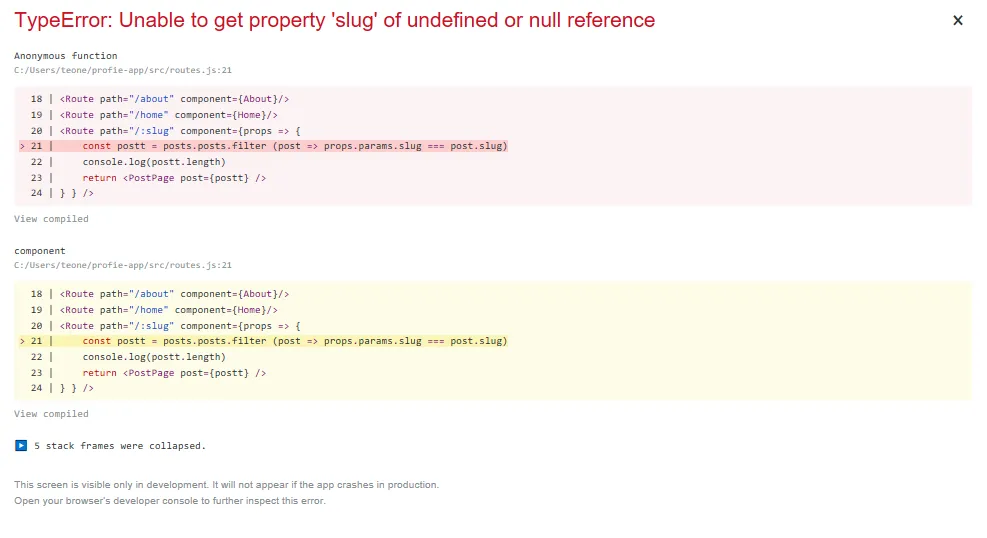Click console.log line in the yellow block
The width and height of the screenshot is (987, 538).
coord(154,357)
